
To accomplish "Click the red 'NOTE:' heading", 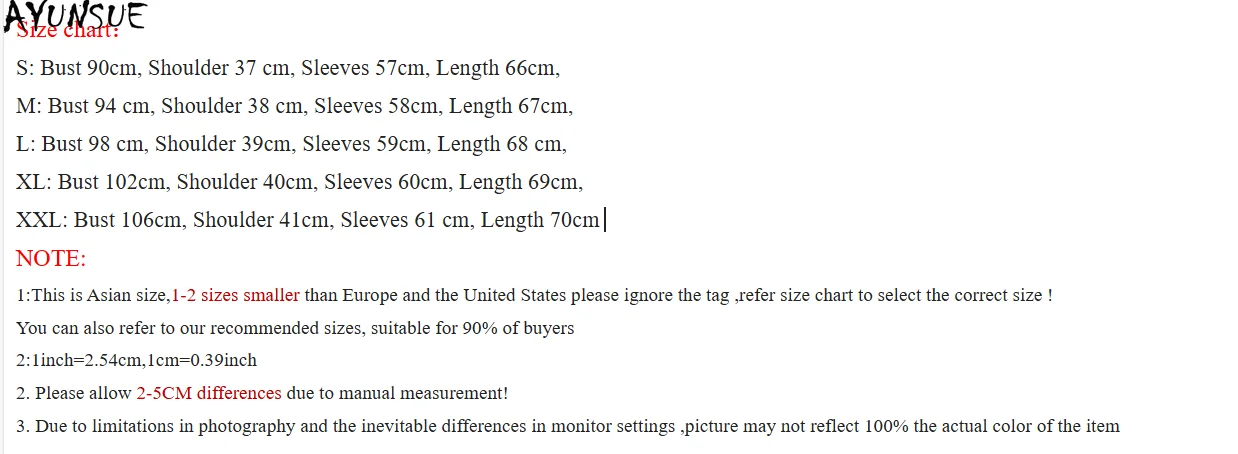I will point(51,259).
